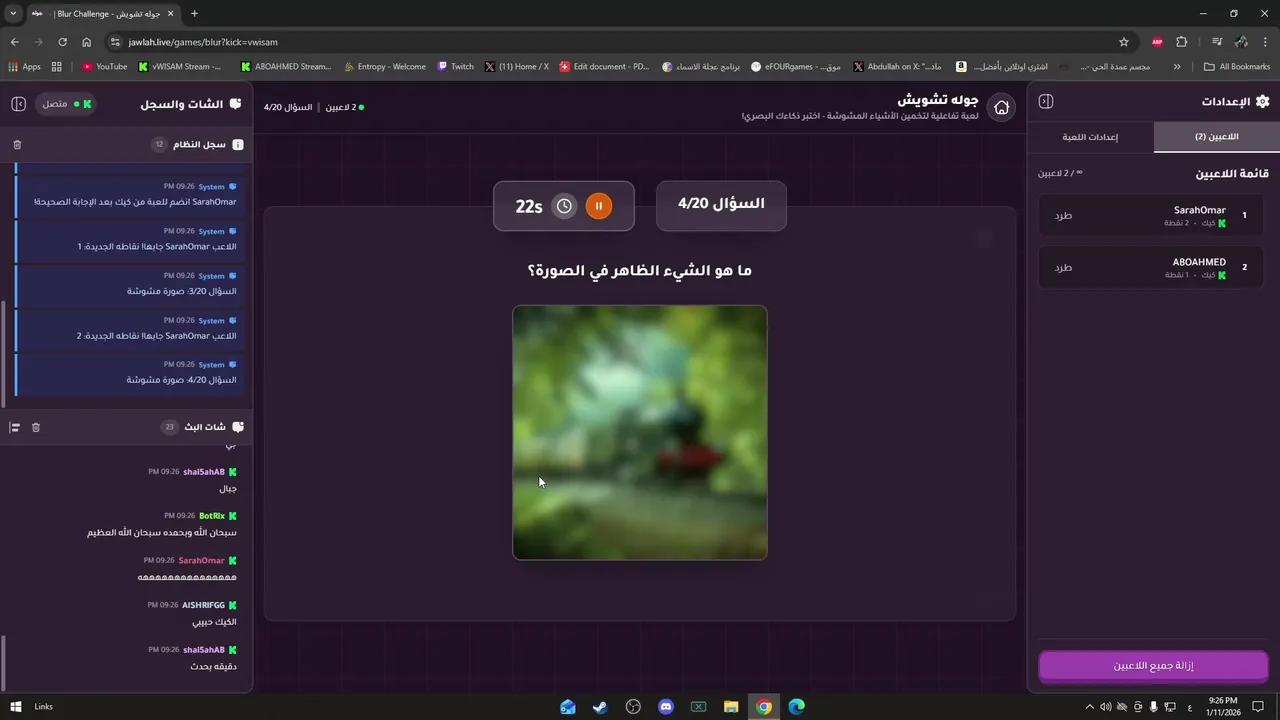Show hidden system tray icons
This screenshot has width=1280, height=720.
[1090, 707]
